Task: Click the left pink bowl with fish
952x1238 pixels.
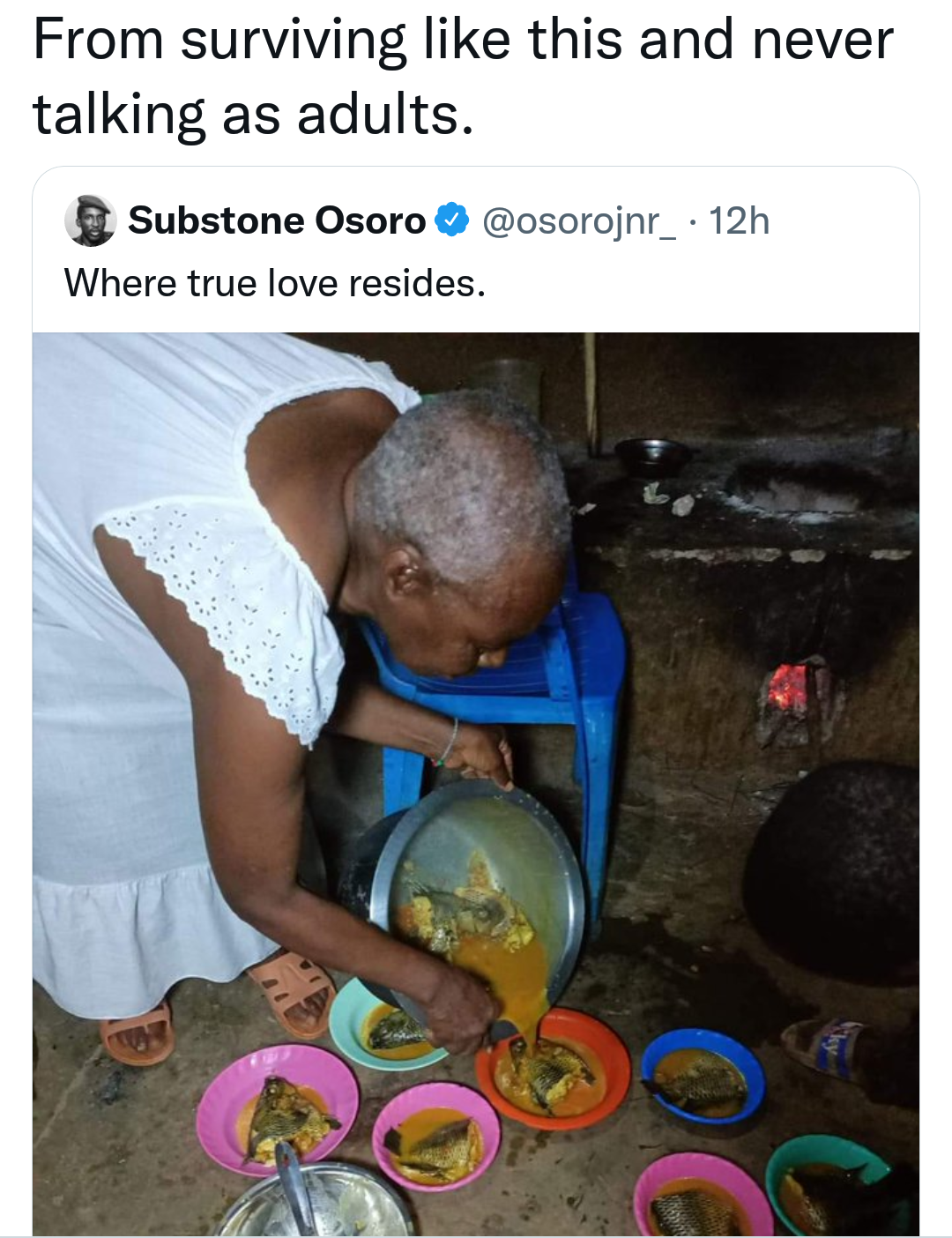Action: point(277,1110)
